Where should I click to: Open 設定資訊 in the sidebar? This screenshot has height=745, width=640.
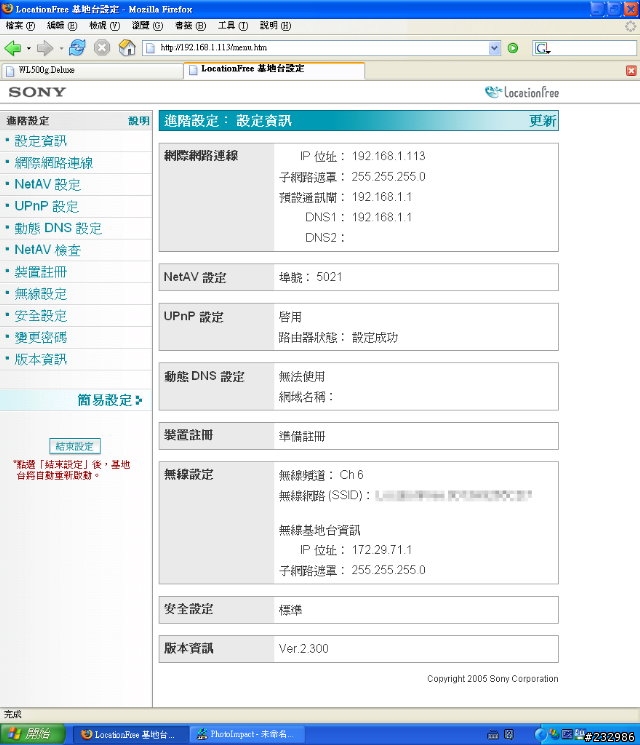40,141
